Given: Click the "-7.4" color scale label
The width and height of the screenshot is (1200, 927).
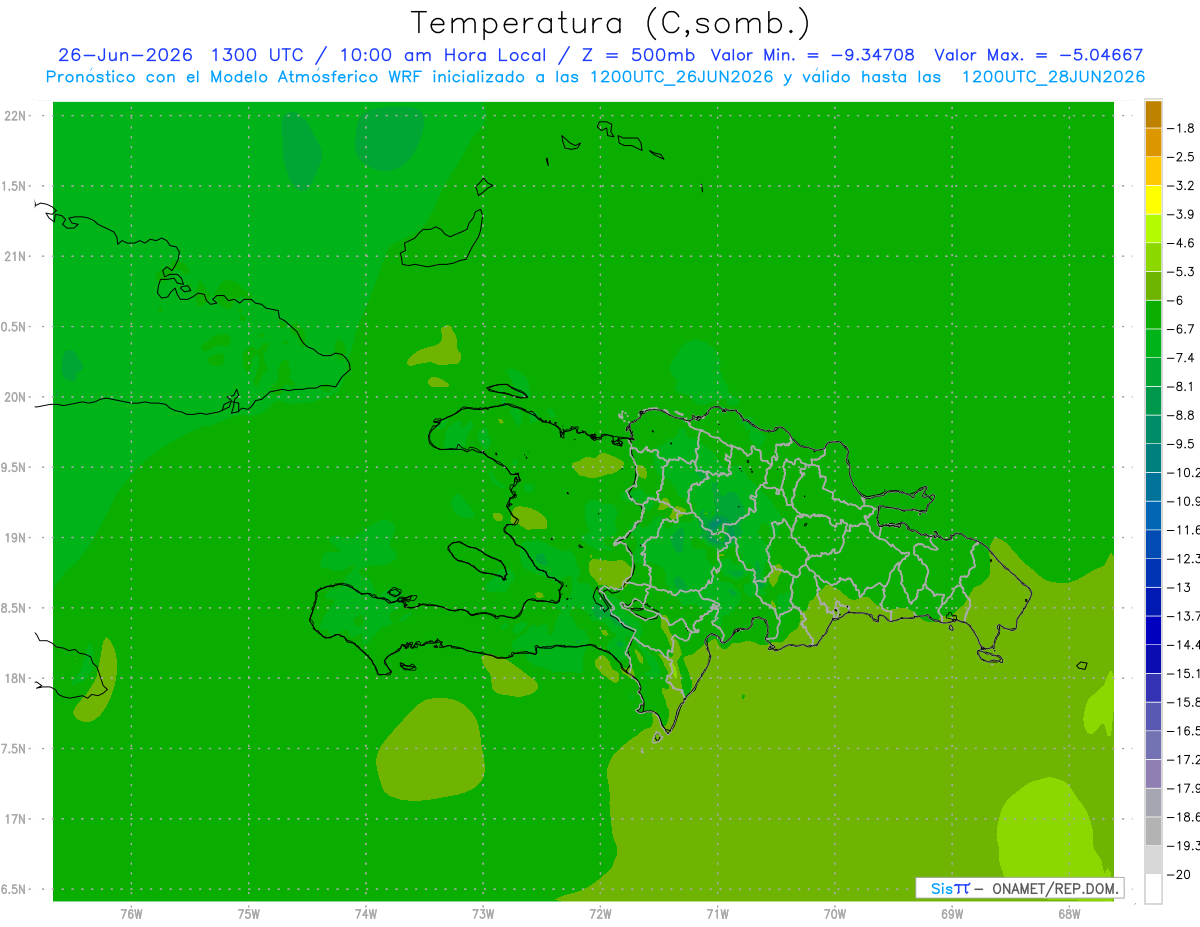Looking at the screenshot, I should 1183,357.
